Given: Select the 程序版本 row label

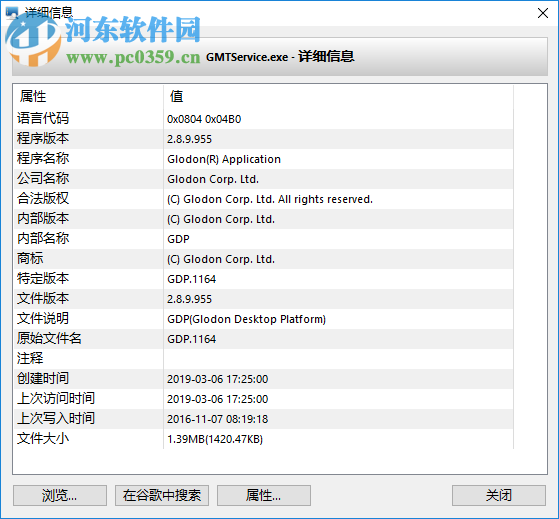Looking at the screenshot, I should pos(43,138).
